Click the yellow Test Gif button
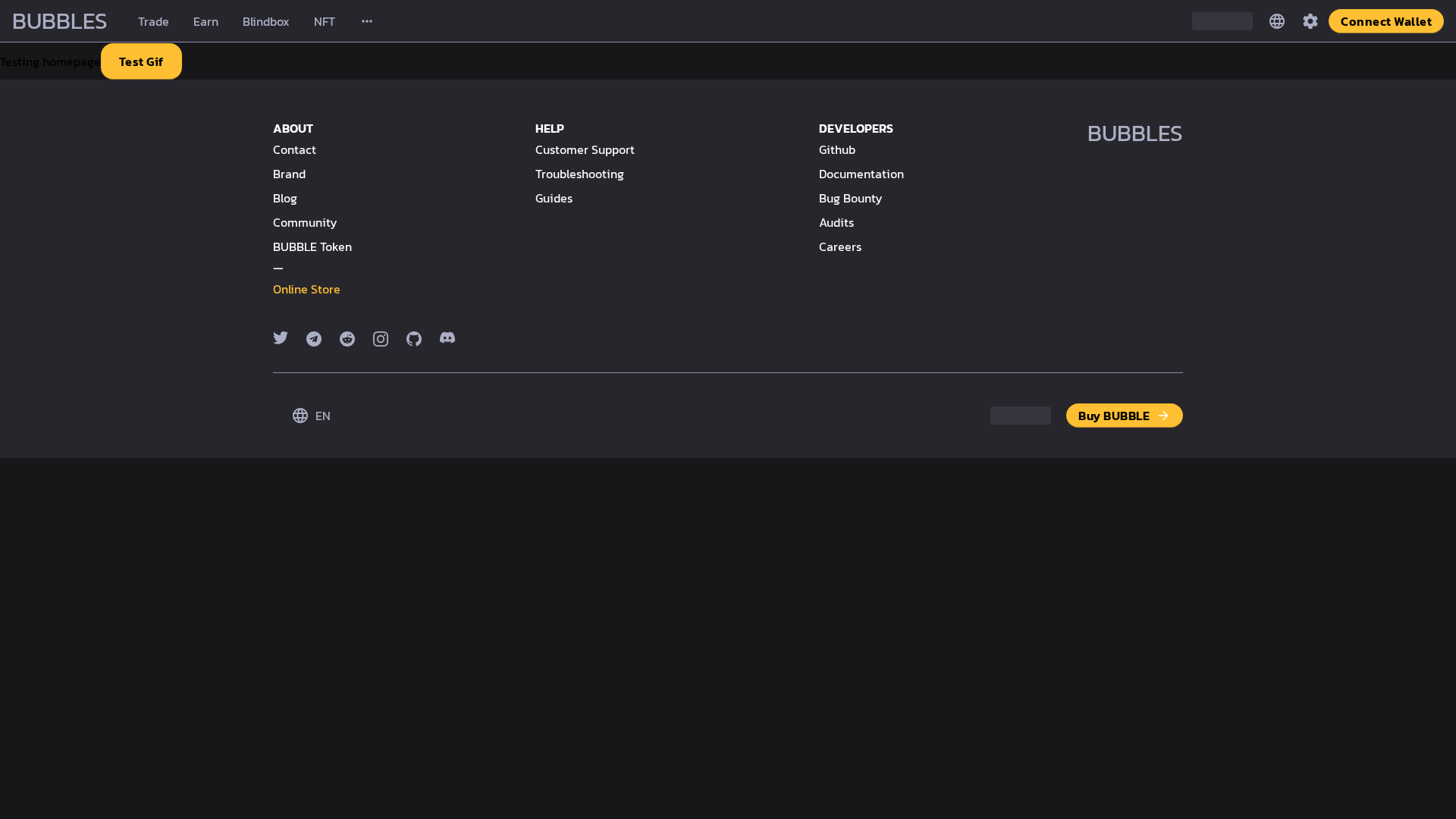The image size is (1456, 819). [x=141, y=61]
